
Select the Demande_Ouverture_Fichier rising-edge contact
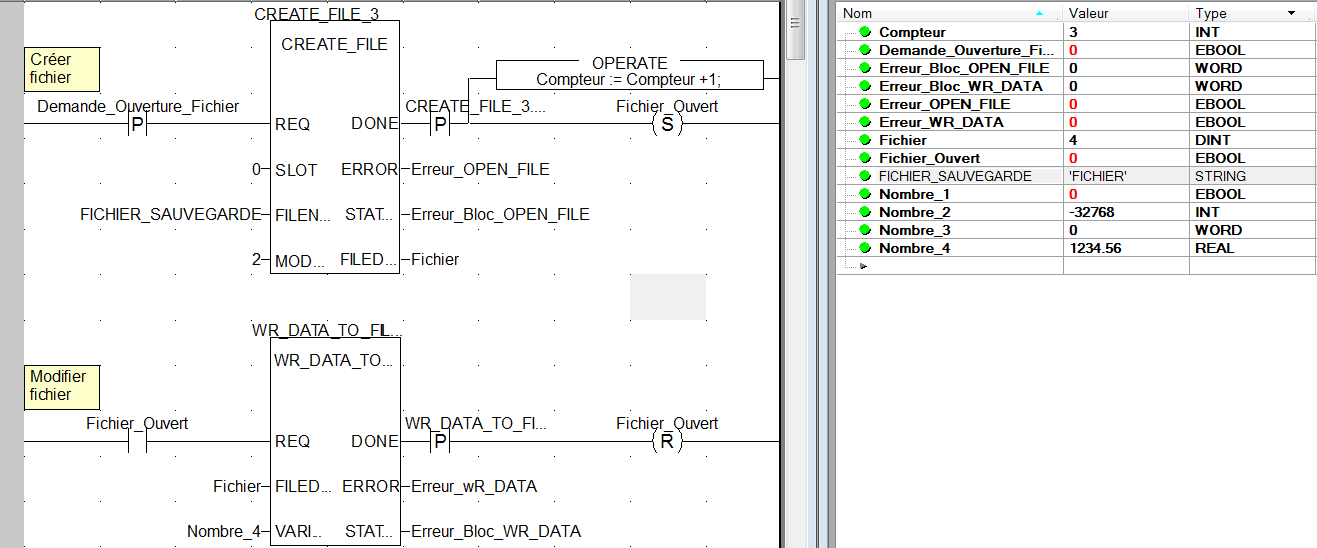(138, 125)
